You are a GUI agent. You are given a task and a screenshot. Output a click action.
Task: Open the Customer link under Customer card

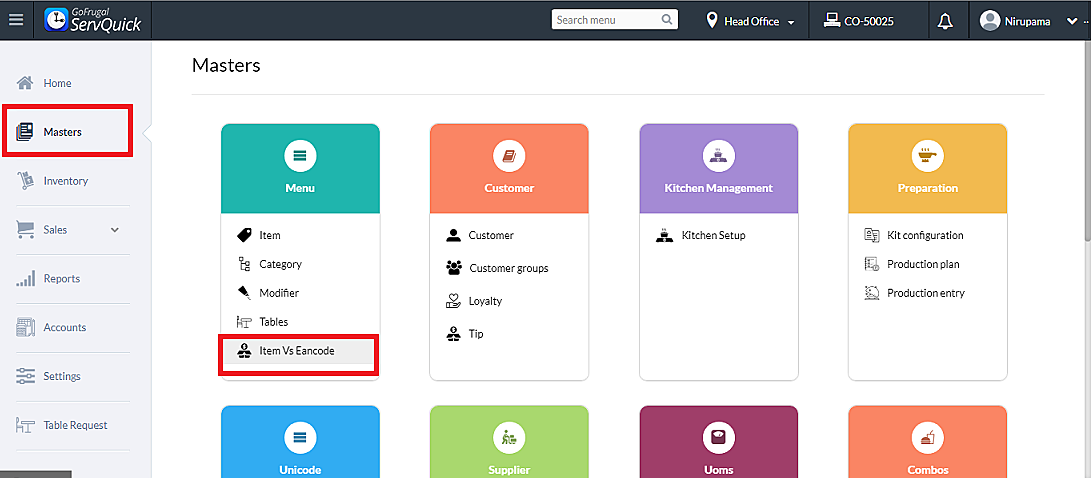[x=491, y=235]
